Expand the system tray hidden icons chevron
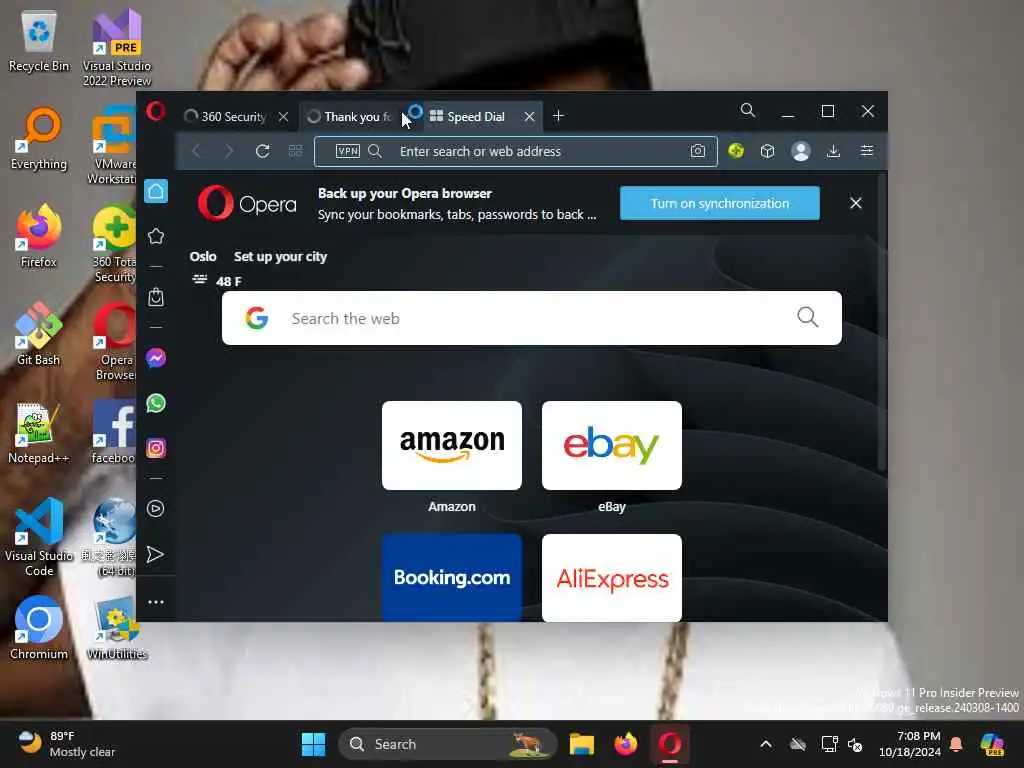The image size is (1024, 768). 766,744
